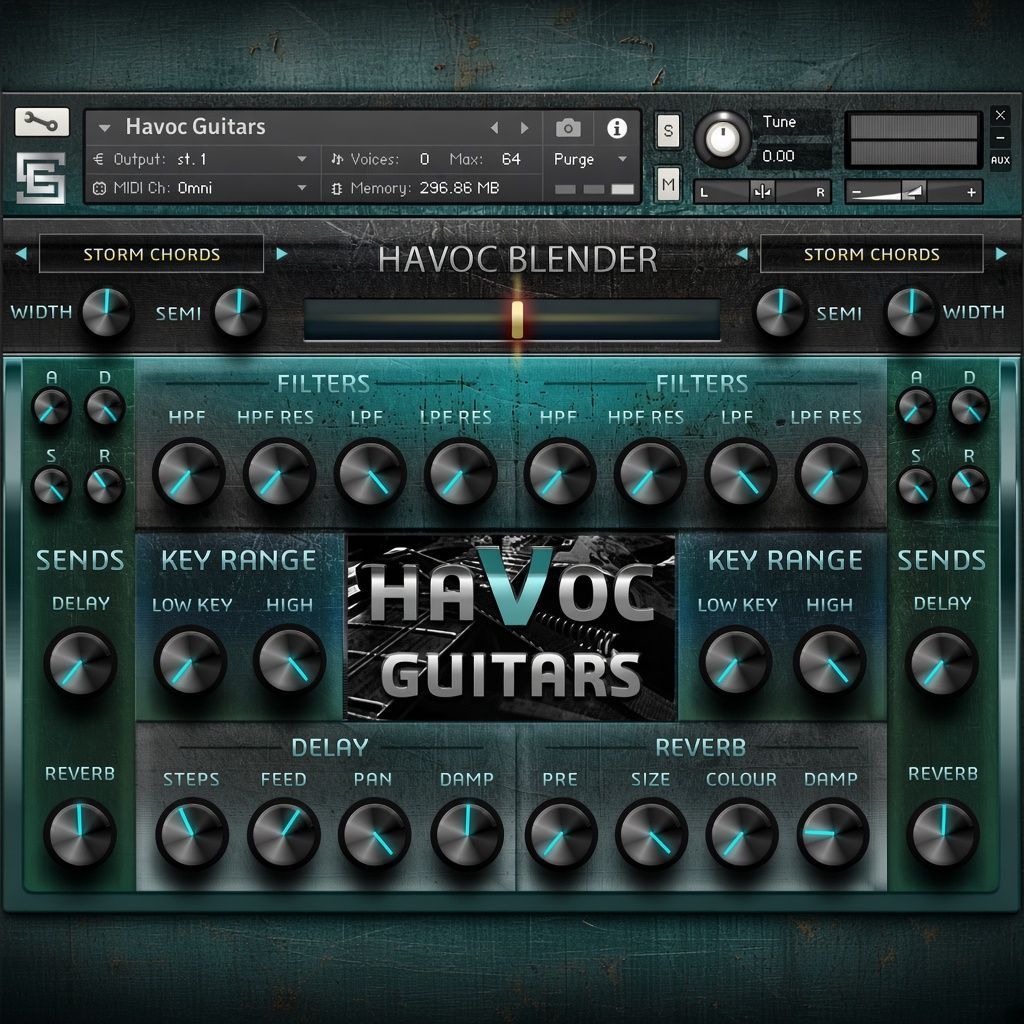Click the left filters HPF knob

point(189,473)
